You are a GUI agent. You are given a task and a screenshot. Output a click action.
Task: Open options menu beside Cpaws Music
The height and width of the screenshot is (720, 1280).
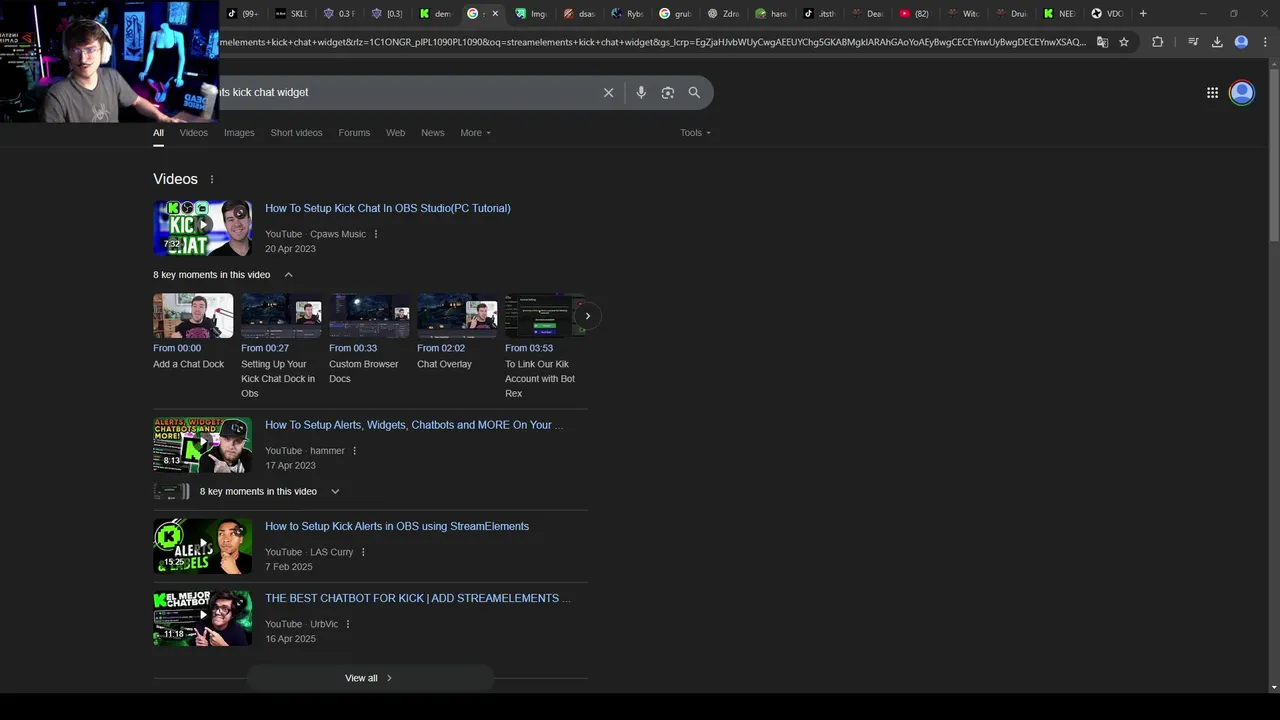376,234
